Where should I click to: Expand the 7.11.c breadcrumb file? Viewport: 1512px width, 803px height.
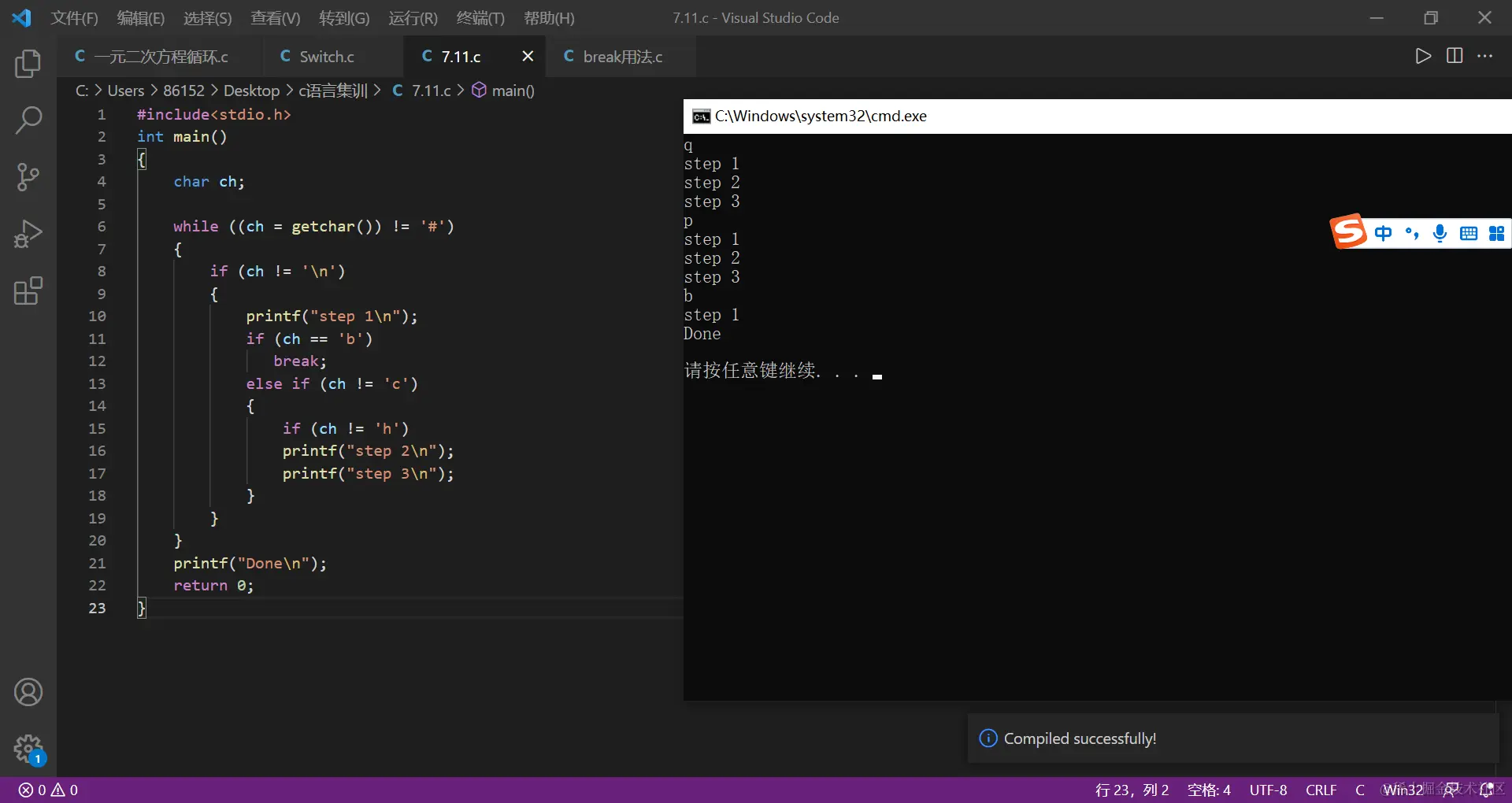pos(432,91)
